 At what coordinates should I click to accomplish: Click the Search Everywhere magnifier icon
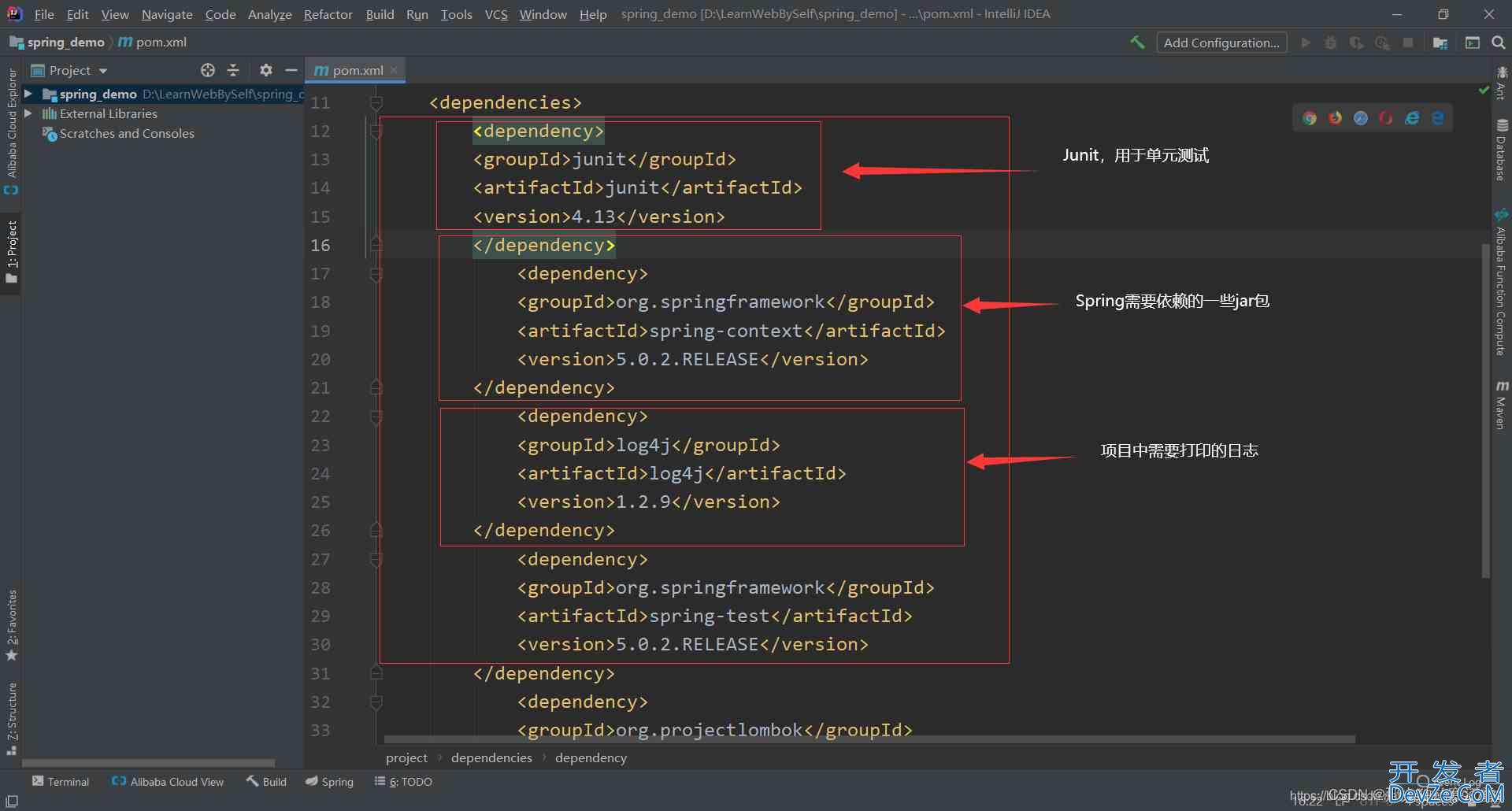(1499, 43)
